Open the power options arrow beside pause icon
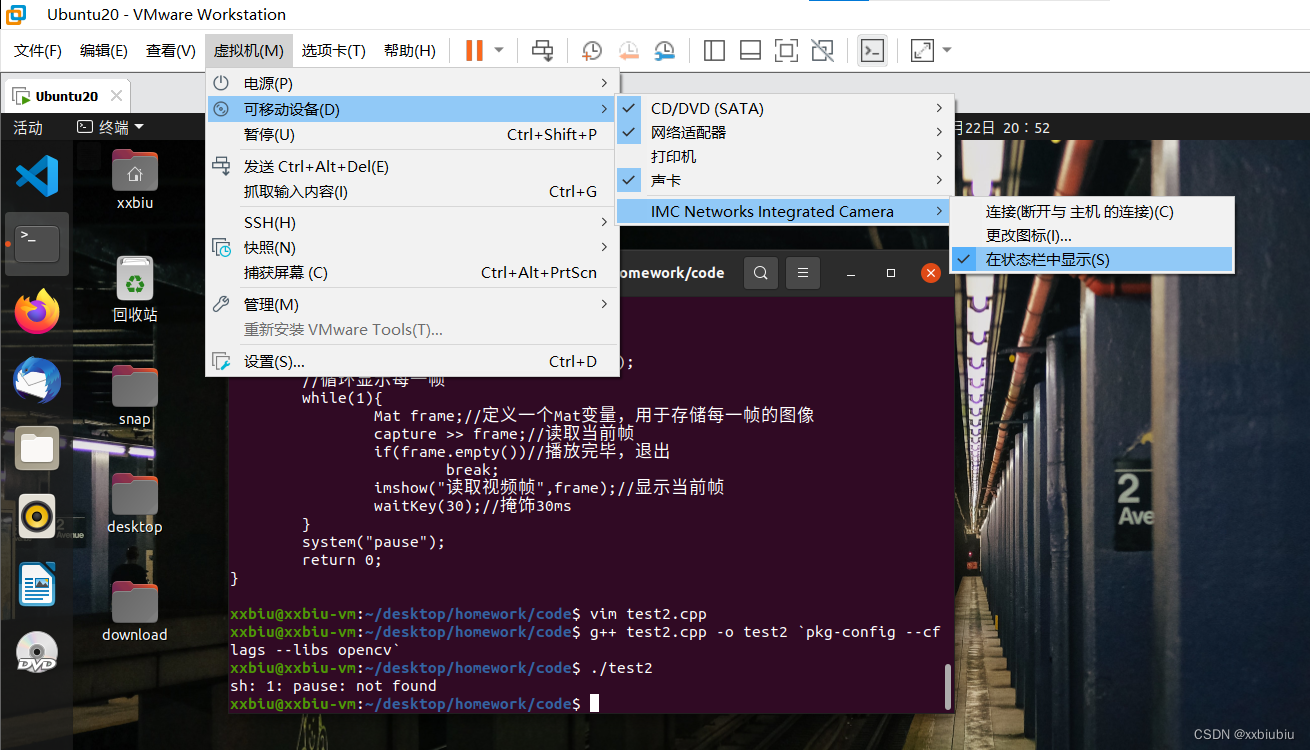Viewport: 1310px width, 750px height. [499, 50]
